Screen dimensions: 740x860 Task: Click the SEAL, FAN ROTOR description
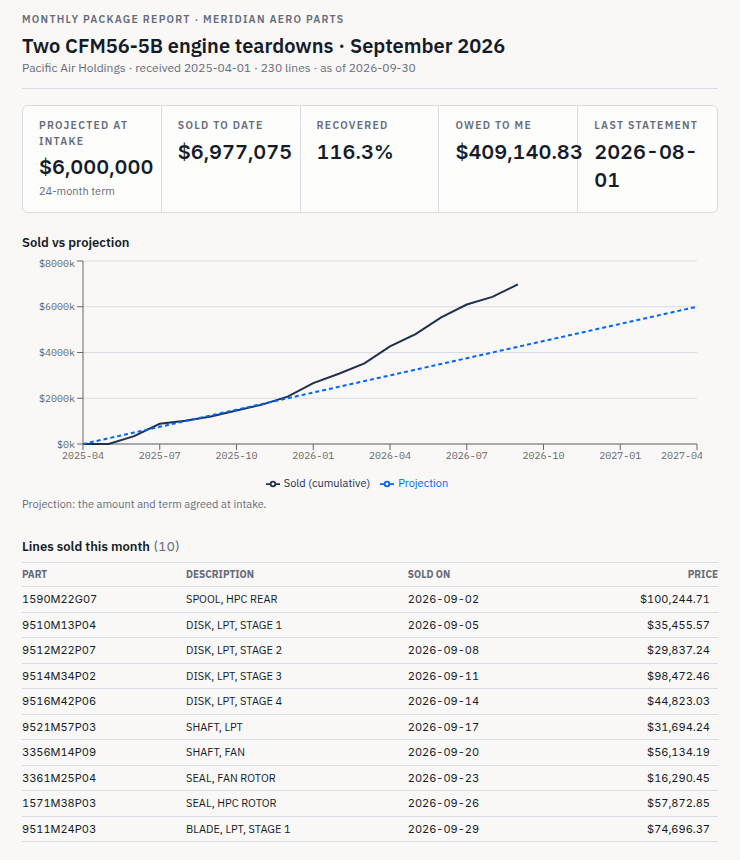(230, 778)
